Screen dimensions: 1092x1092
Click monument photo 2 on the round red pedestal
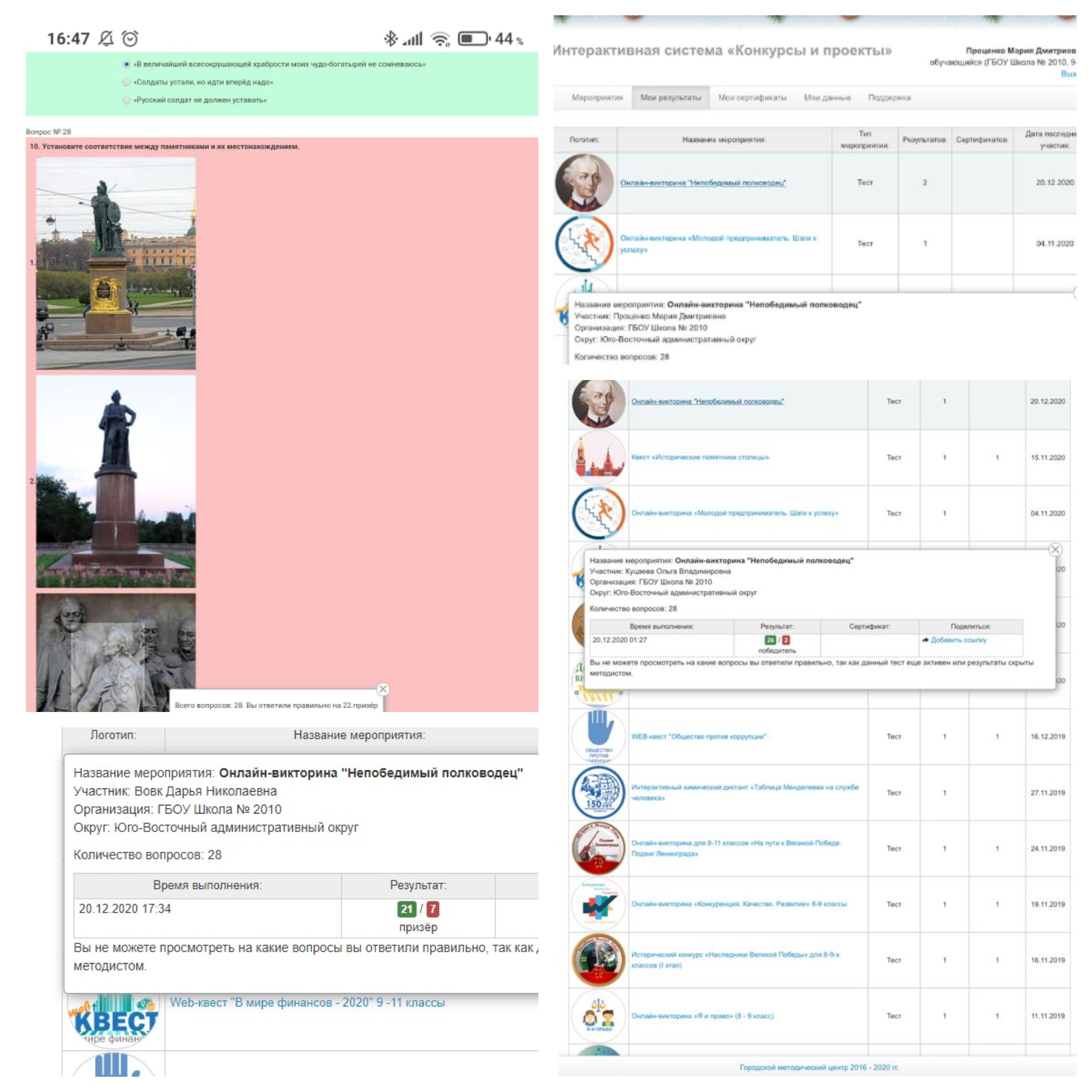[116, 482]
